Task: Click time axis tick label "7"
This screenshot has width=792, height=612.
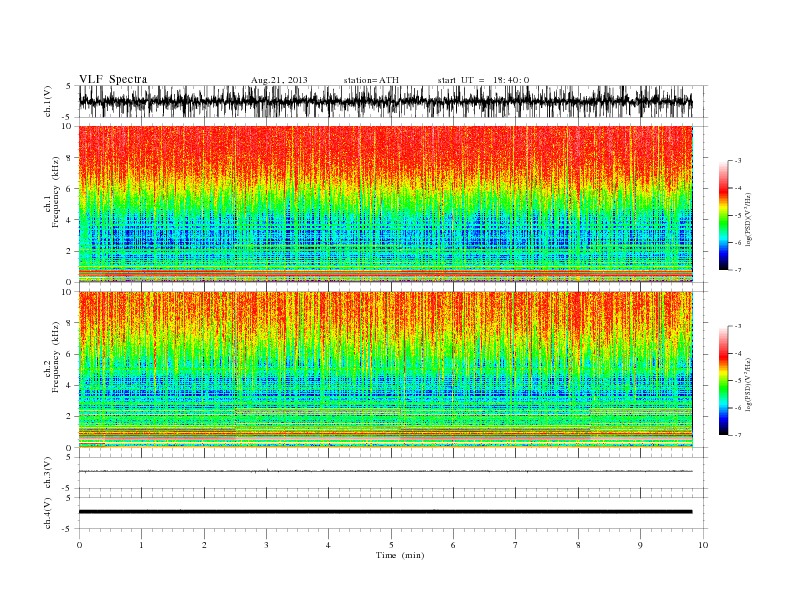Action: (x=515, y=545)
